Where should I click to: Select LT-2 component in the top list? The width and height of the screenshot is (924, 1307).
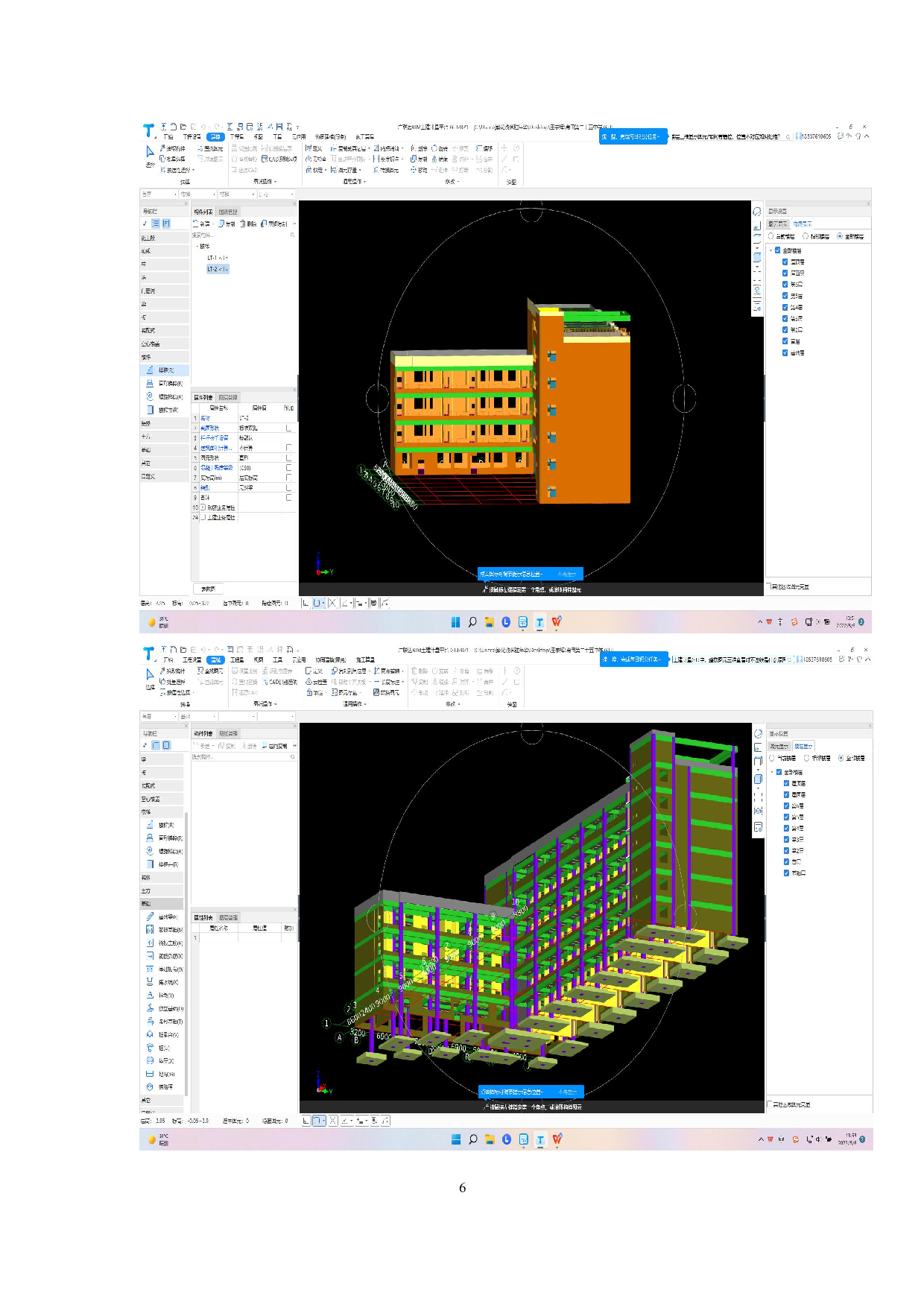click(x=217, y=269)
